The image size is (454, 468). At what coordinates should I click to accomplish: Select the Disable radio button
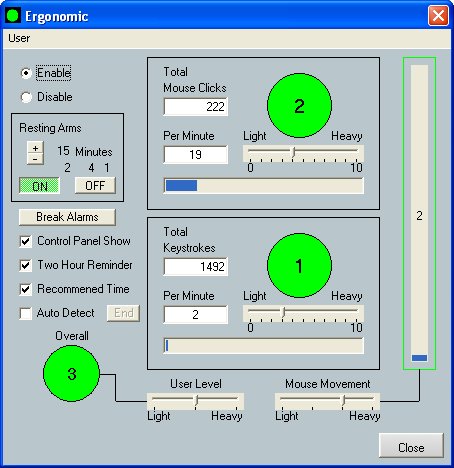point(26,97)
